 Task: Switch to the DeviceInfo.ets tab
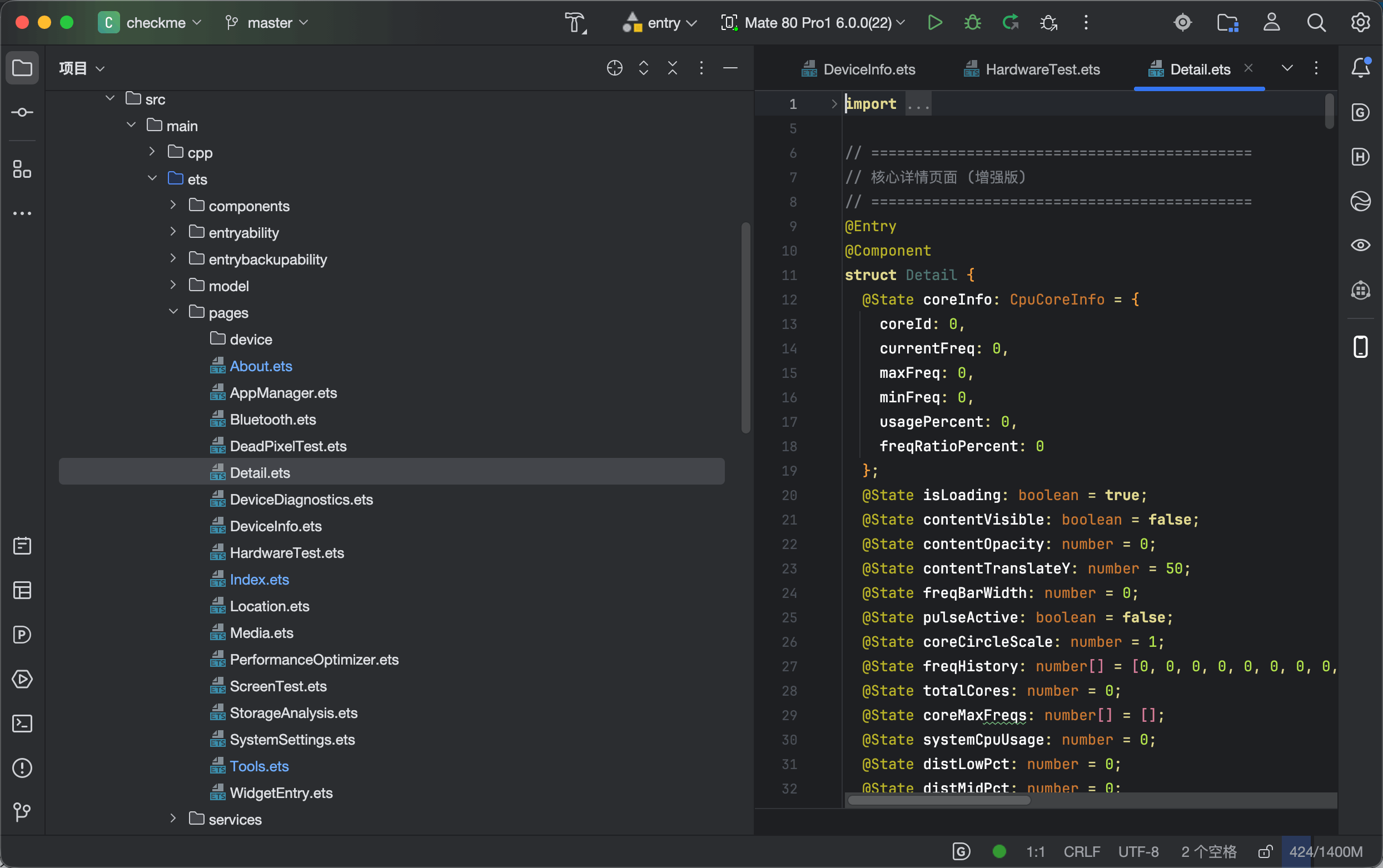click(x=858, y=69)
